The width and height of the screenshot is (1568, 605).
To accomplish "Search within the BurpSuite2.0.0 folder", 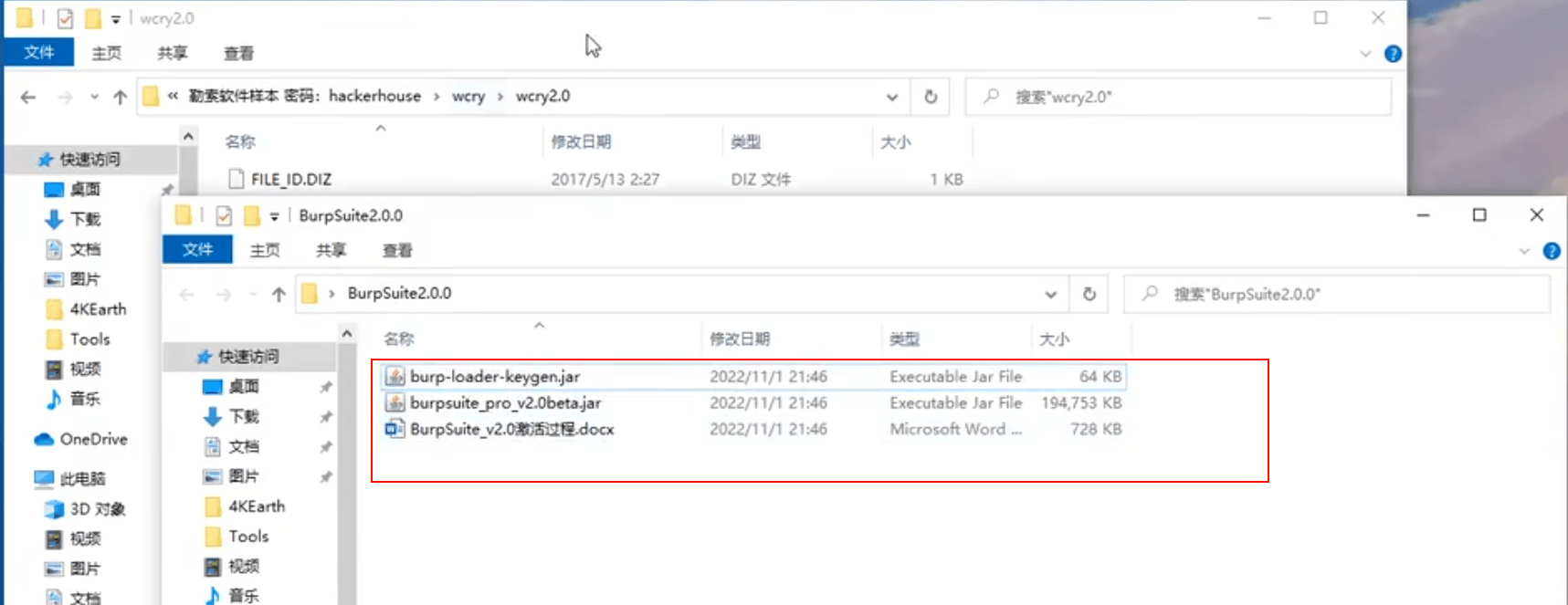I will click(x=1337, y=294).
